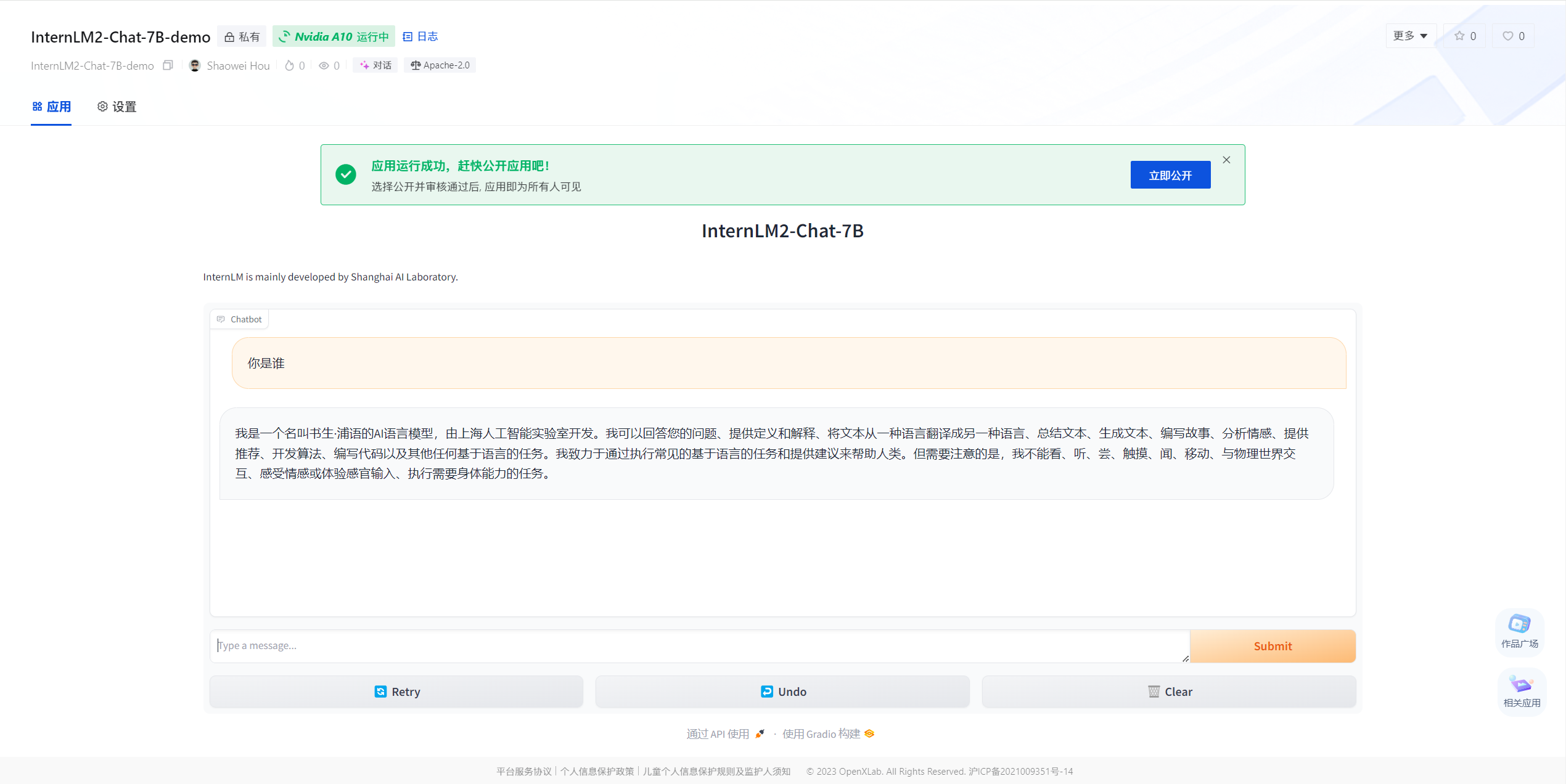The image size is (1566, 784).
Task: Select the 应用 tab
Action: pyautogui.click(x=51, y=107)
